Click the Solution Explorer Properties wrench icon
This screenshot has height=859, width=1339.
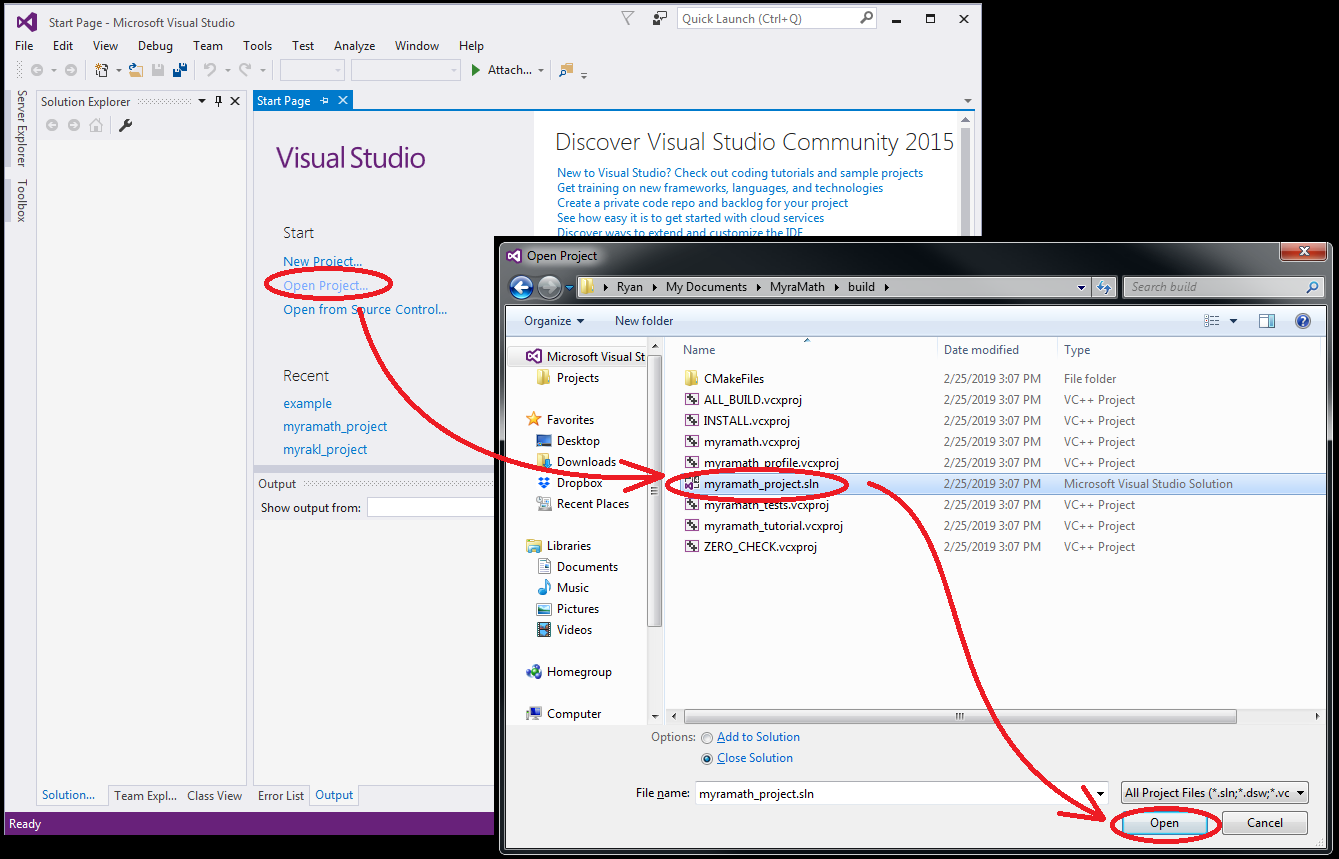point(125,125)
